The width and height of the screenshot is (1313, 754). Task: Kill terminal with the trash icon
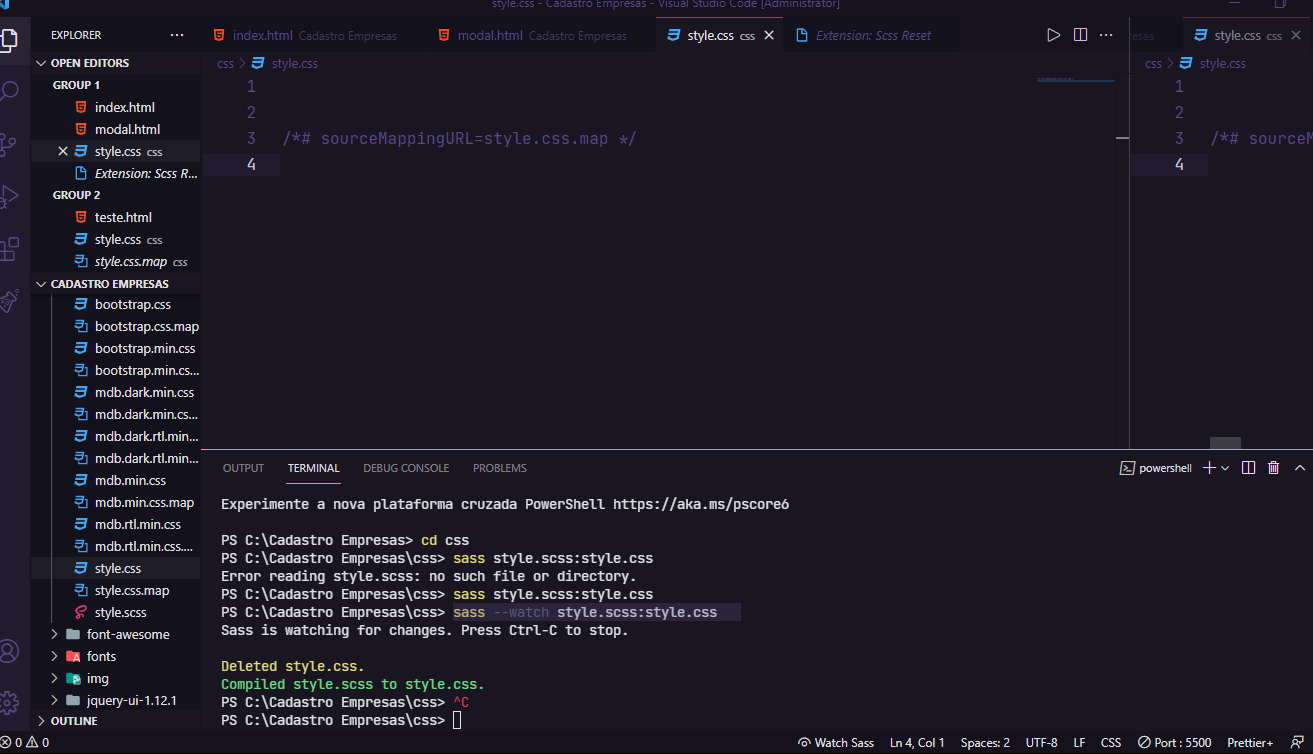(x=1273, y=468)
